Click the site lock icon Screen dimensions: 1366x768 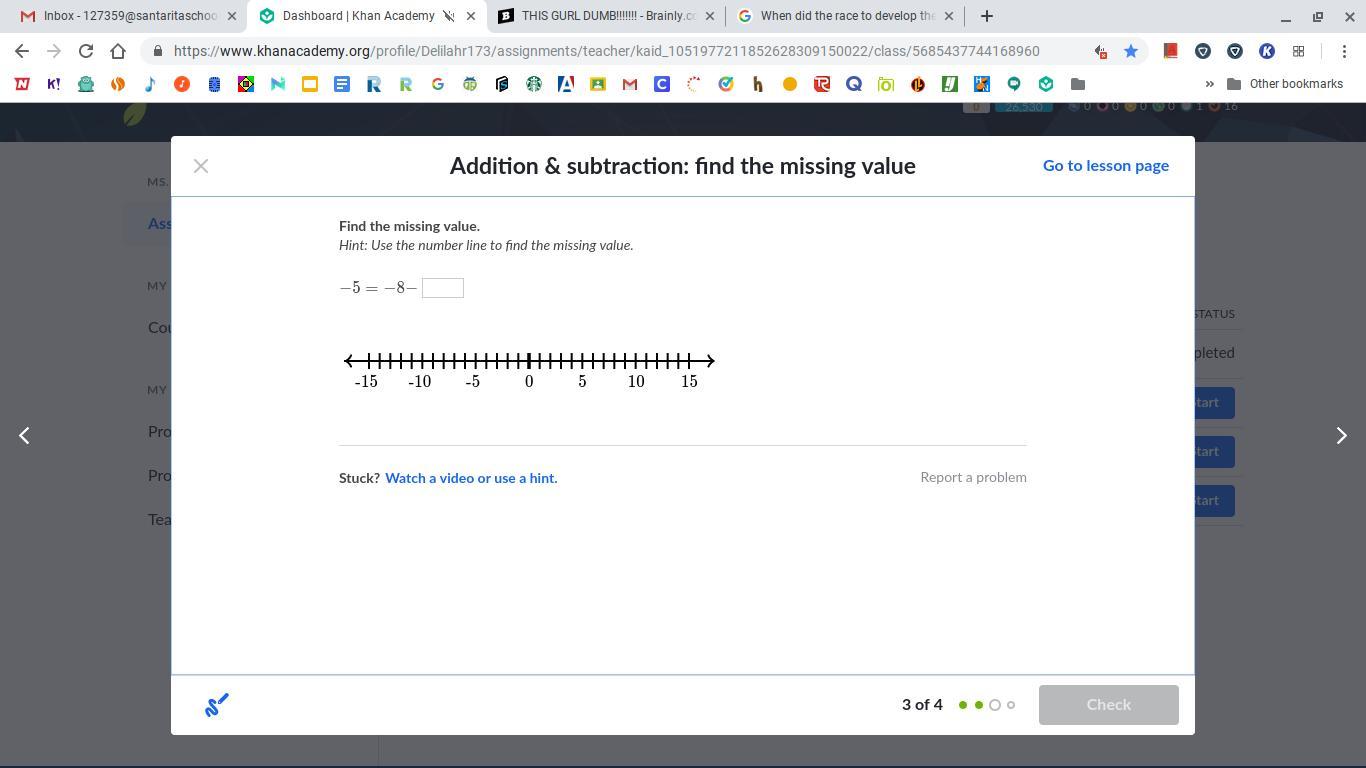click(x=157, y=51)
